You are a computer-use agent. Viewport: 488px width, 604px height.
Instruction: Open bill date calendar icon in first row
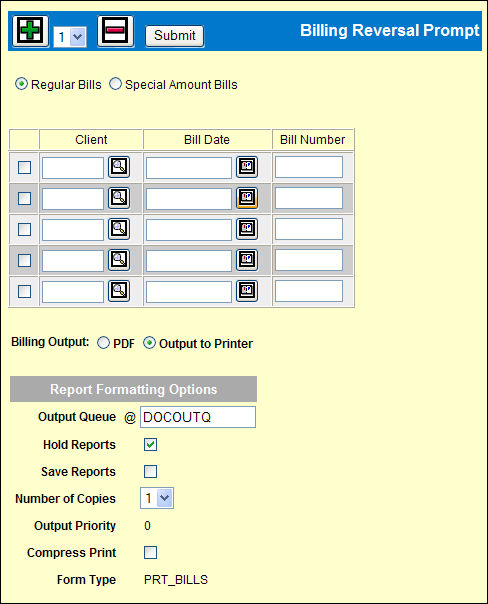pyautogui.click(x=247, y=167)
